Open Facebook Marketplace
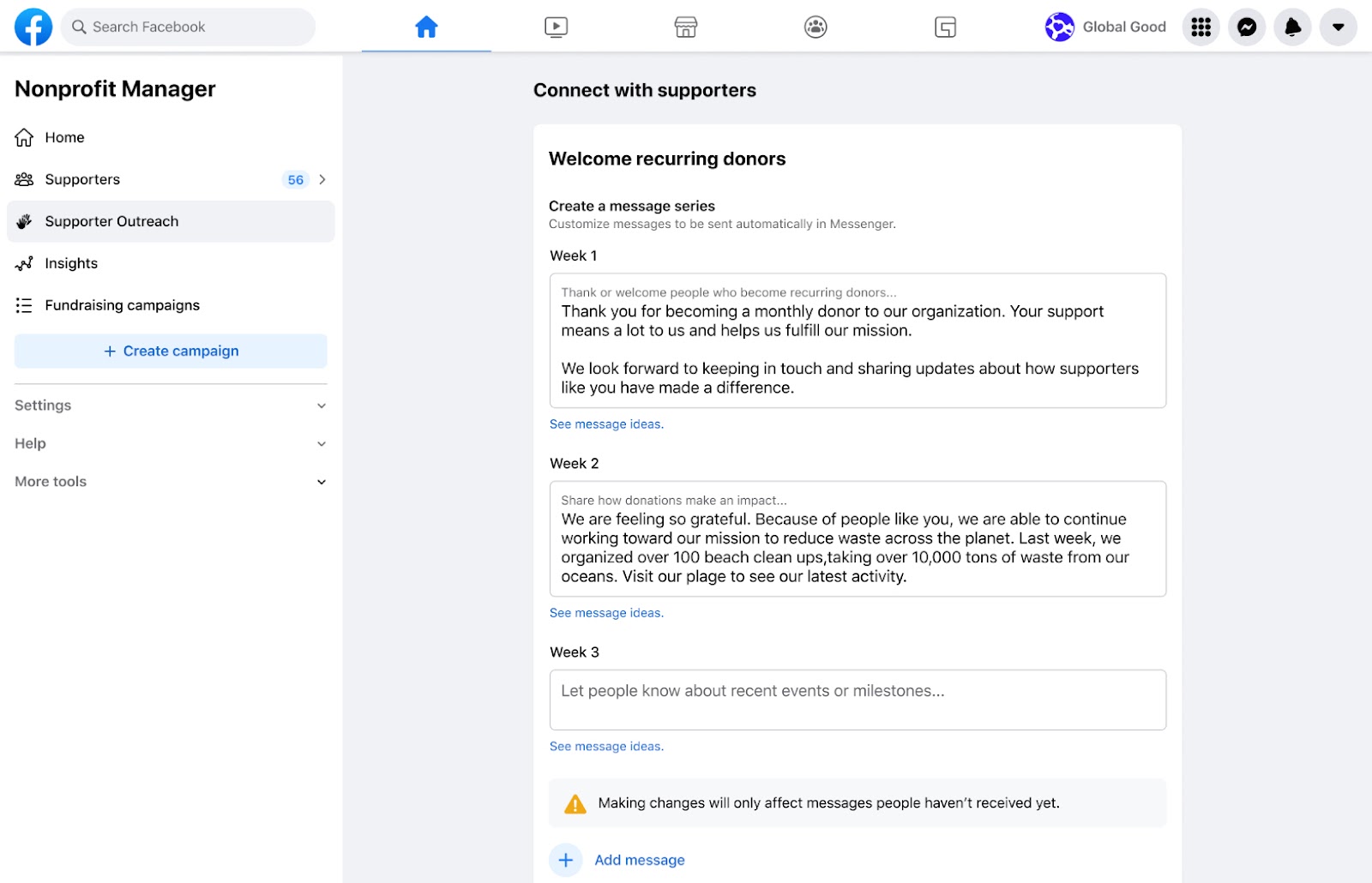Image resolution: width=1372 pixels, height=883 pixels. pos(685,27)
